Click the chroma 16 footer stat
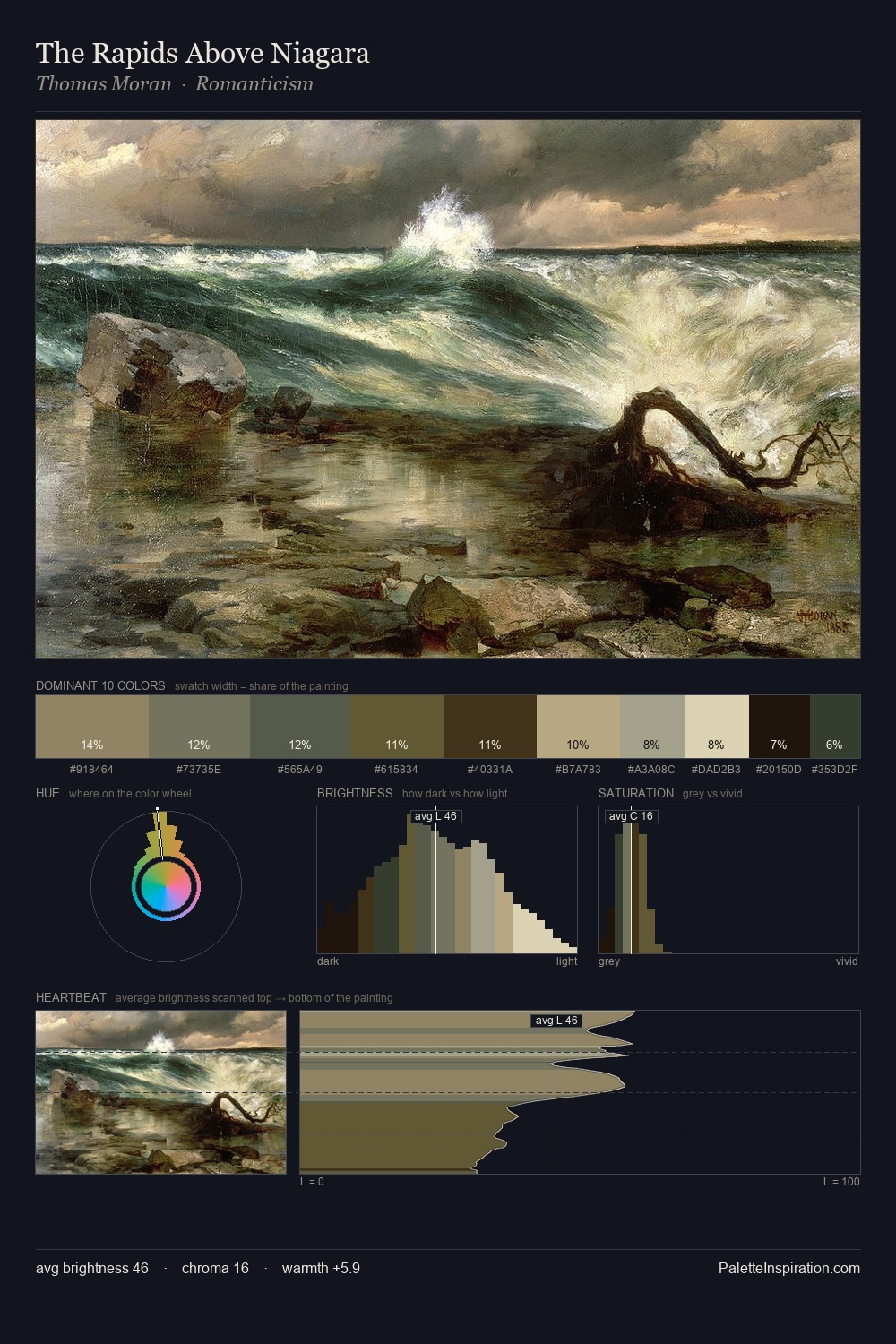896x1344 pixels. click(x=215, y=1269)
